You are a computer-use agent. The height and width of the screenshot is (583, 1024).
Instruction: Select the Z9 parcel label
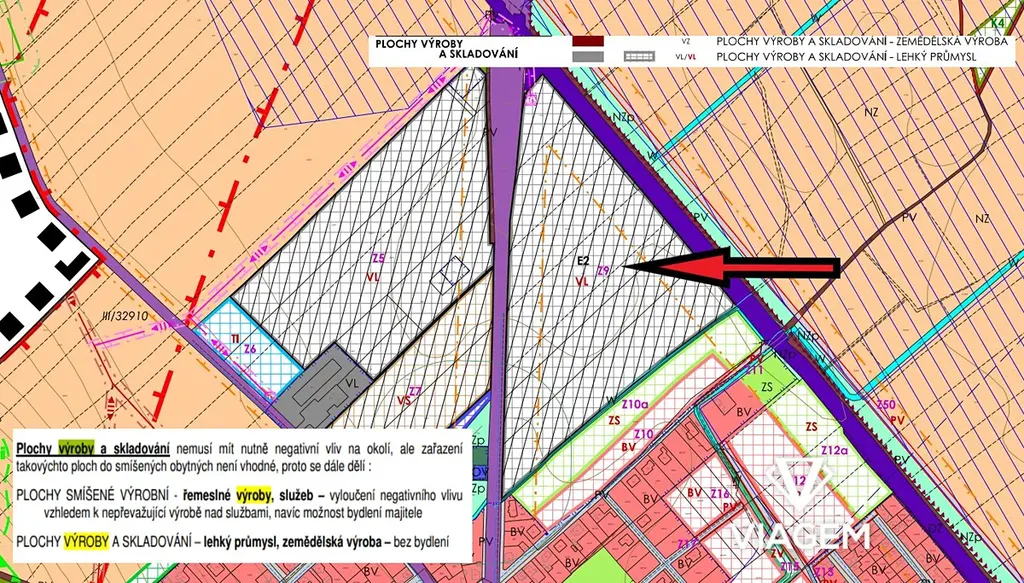[x=603, y=271]
